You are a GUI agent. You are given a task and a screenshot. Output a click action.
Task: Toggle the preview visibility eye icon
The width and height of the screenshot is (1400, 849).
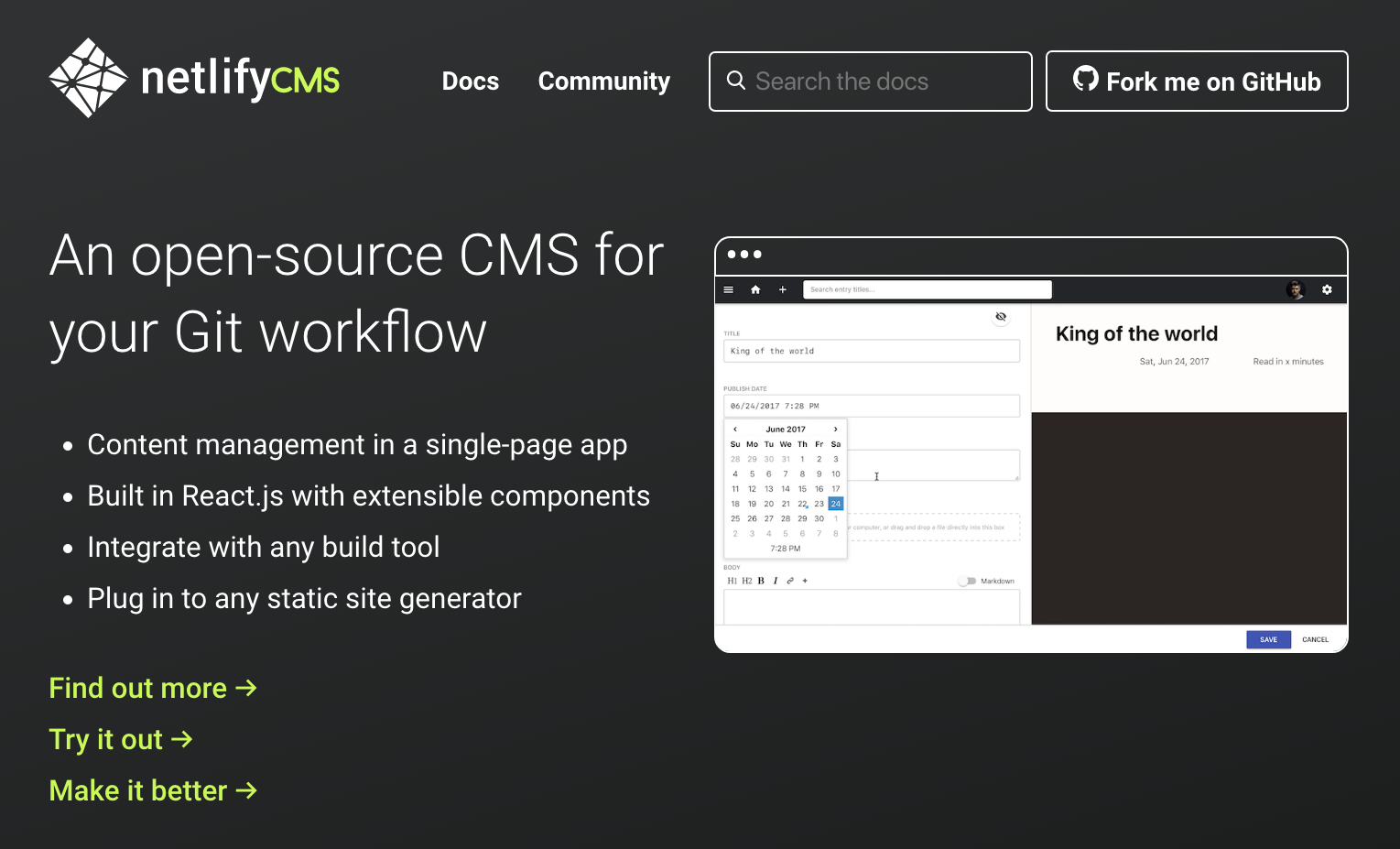click(1001, 317)
